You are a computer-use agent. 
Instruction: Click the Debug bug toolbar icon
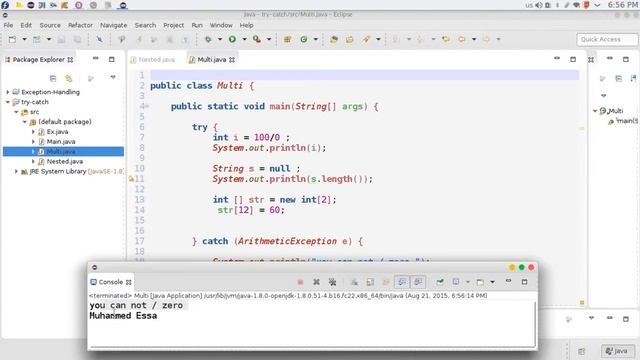208,39
